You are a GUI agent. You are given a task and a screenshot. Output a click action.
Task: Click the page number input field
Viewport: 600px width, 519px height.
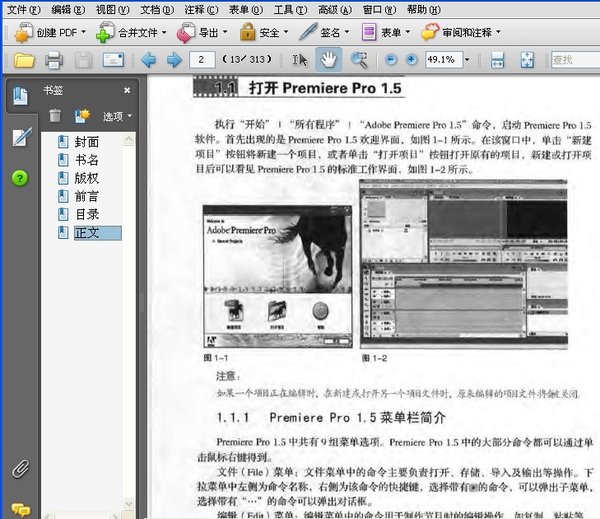[x=202, y=60]
